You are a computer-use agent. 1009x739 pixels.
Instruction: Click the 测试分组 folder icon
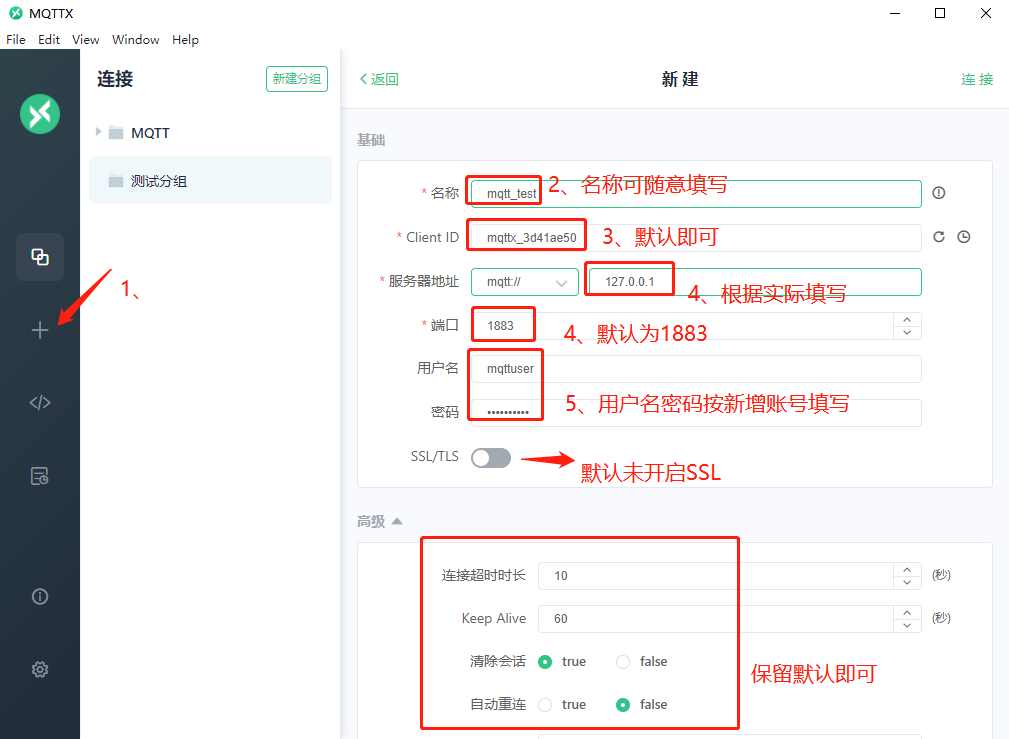116,181
